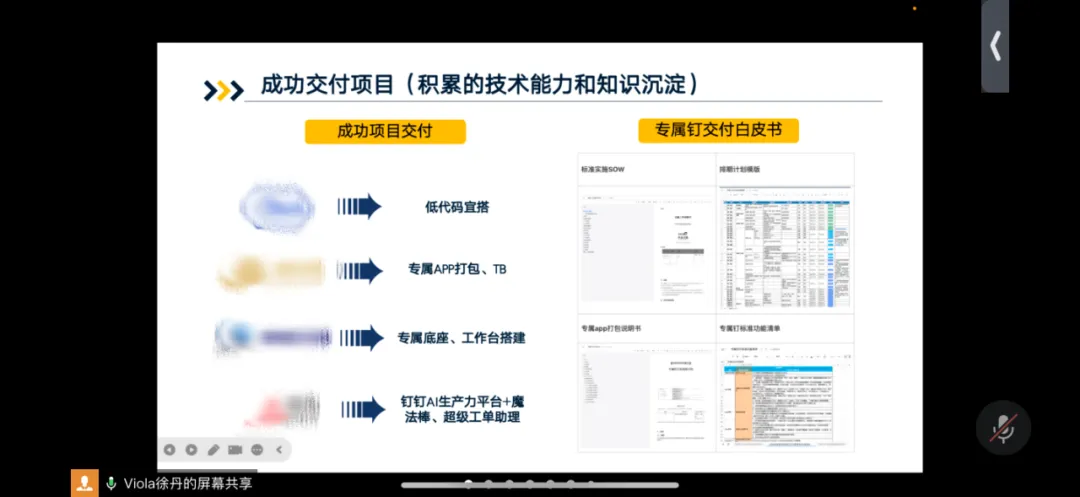
Task: Tap the white active page indicator dot
Action: pos(468,483)
